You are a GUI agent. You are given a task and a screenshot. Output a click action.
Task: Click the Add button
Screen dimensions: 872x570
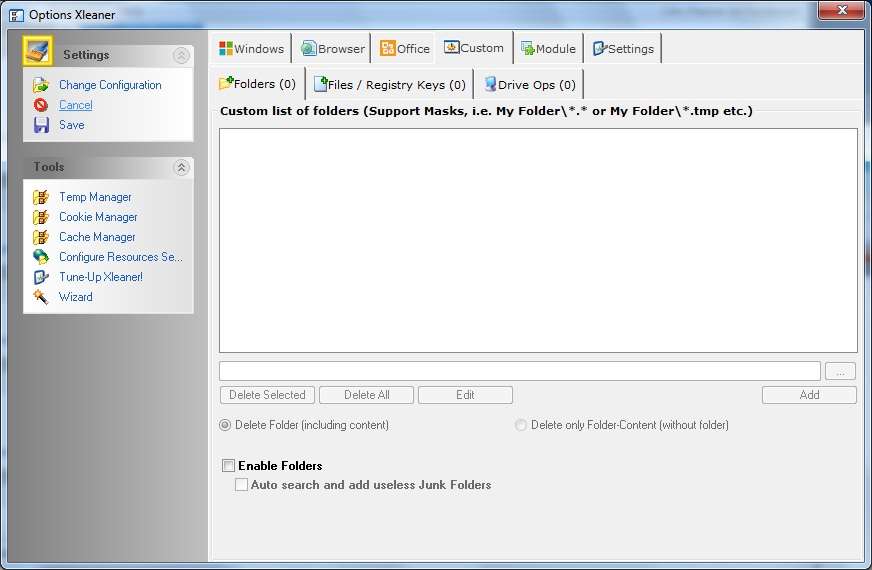pyautogui.click(x=809, y=395)
